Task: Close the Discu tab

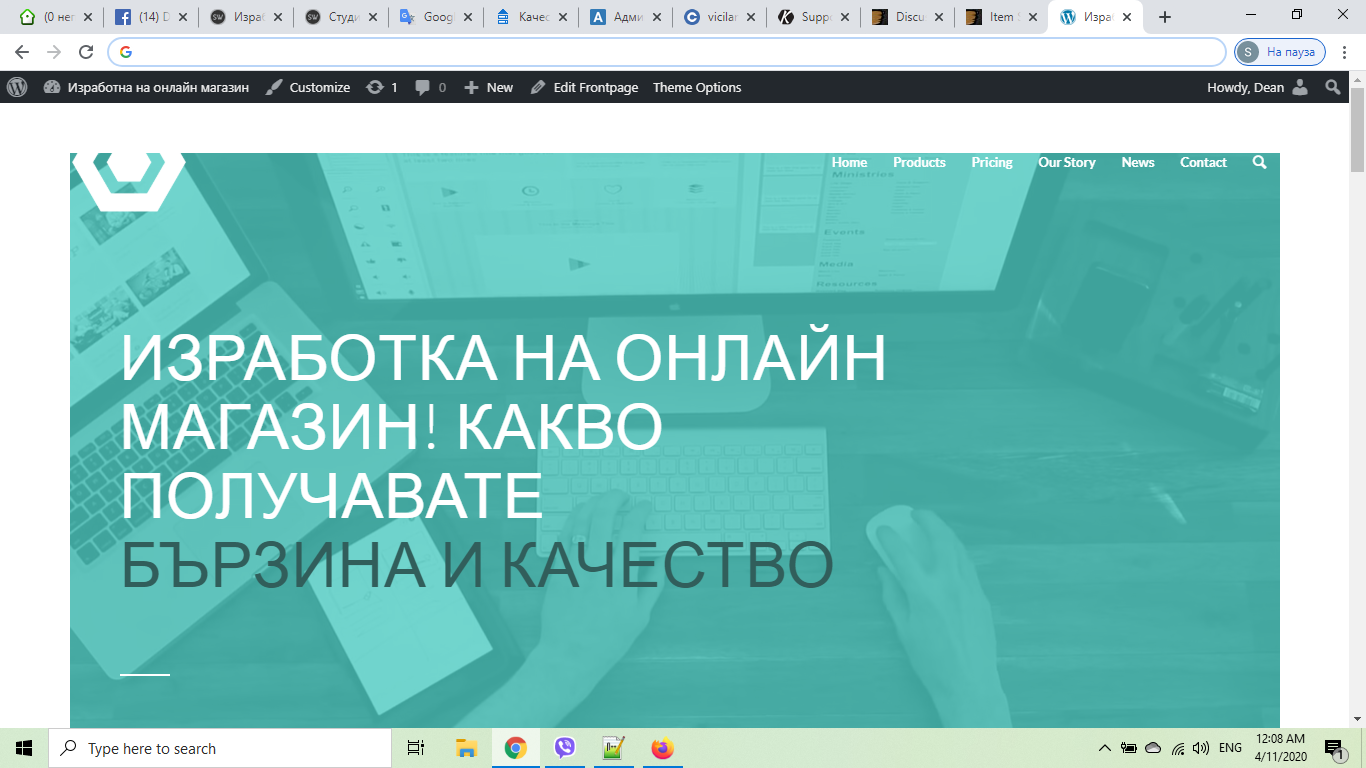Action: pyautogui.click(x=938, y=17)
